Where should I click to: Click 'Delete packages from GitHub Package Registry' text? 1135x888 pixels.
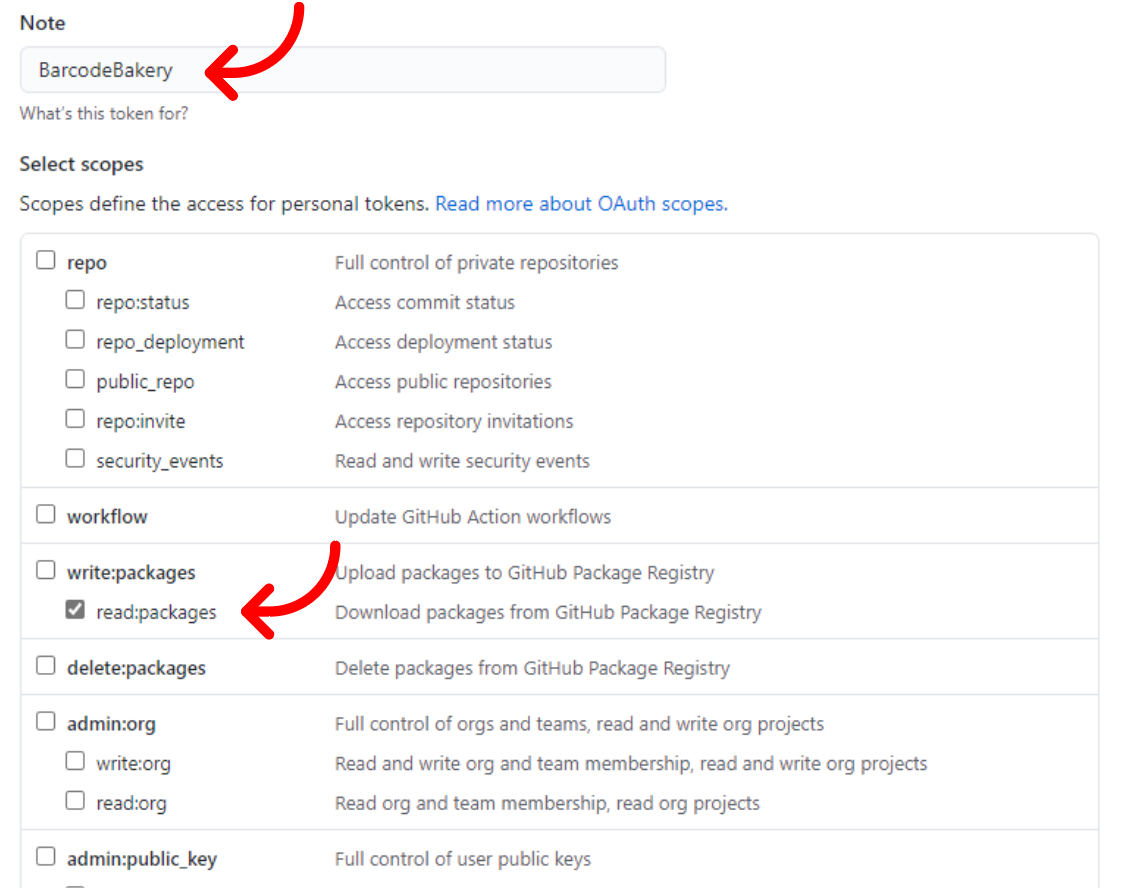pos(532,668)
